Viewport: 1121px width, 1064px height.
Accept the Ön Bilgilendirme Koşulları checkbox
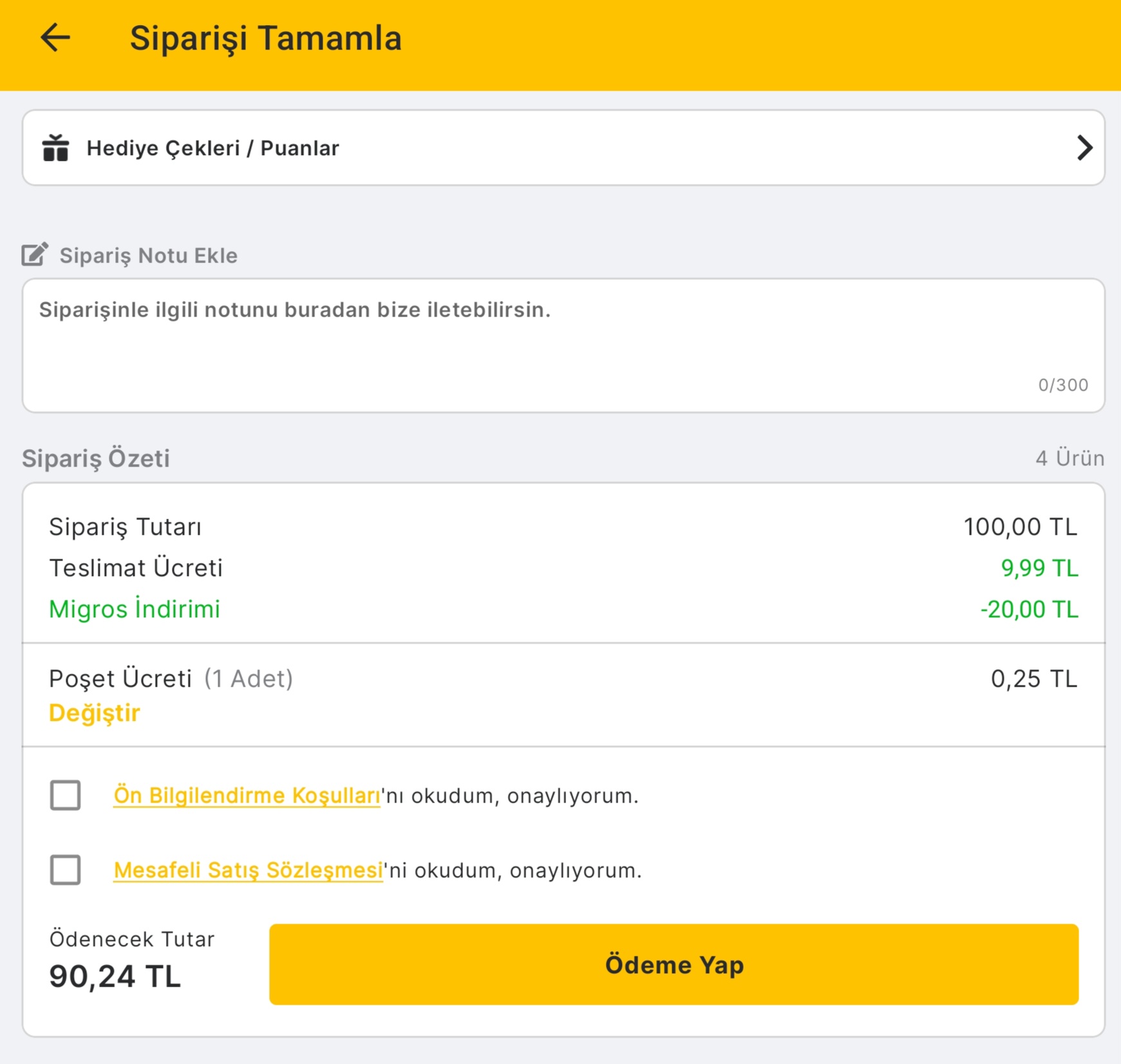coord(66,795)
